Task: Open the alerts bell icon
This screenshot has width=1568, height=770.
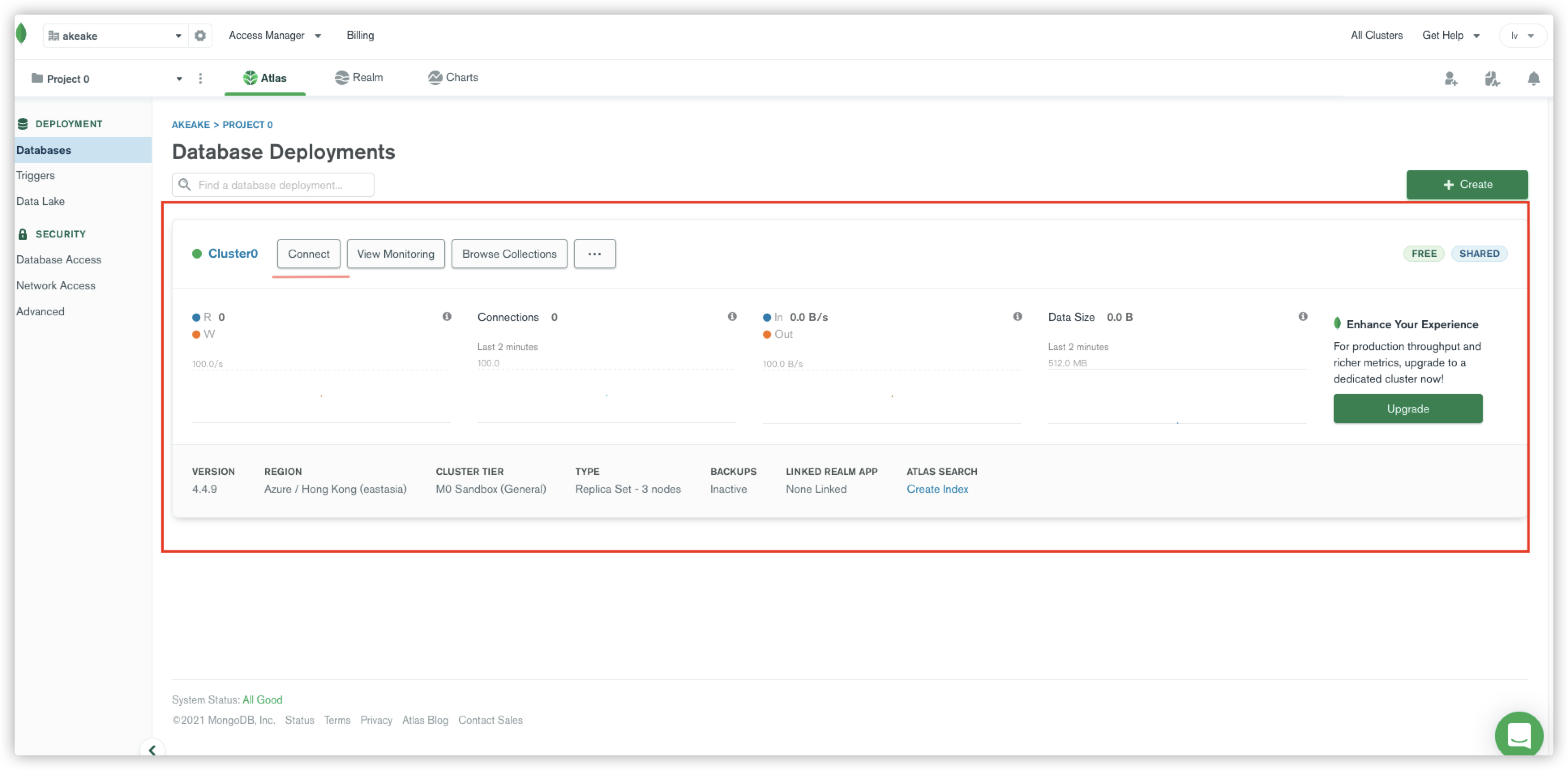Action: (1533, 79)
